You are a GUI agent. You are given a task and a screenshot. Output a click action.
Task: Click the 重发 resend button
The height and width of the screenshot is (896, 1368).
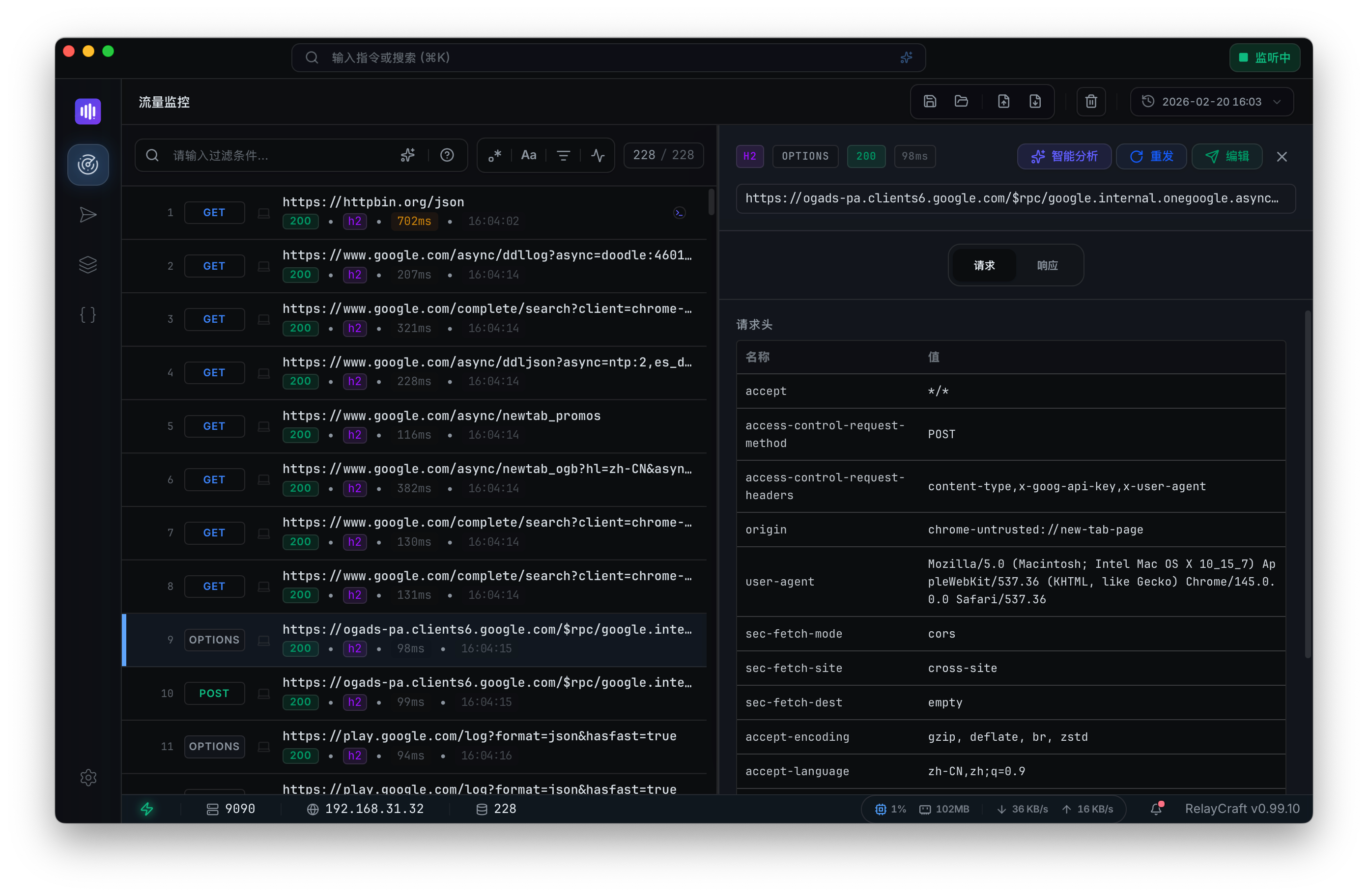coord(1151,156)
